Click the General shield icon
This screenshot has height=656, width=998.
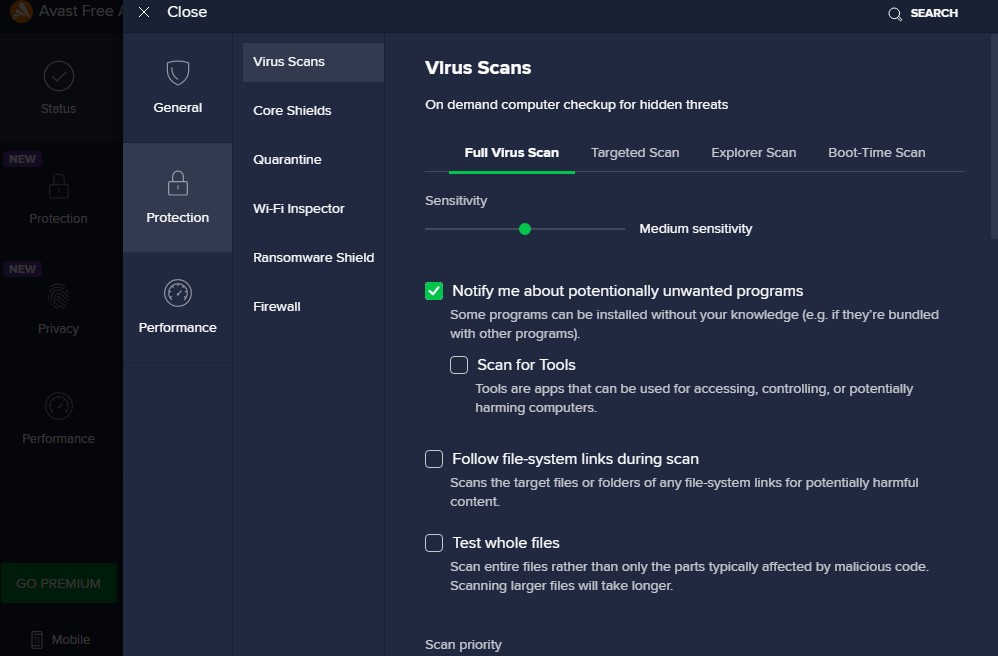click(x=177, y=73)
